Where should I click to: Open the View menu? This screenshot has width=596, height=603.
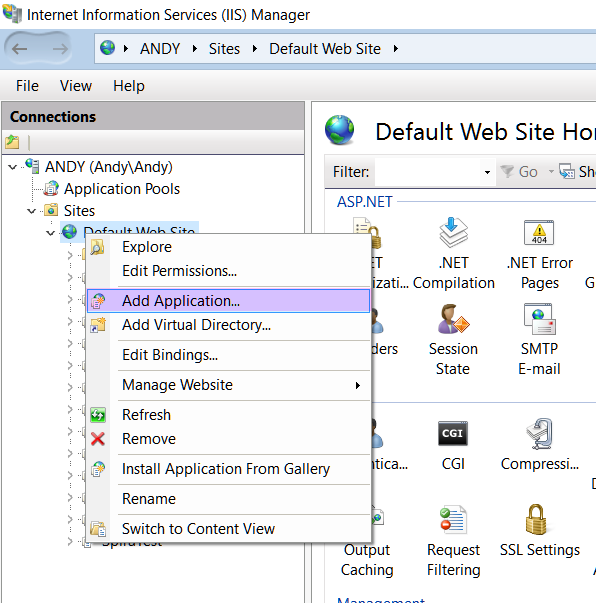76,86
